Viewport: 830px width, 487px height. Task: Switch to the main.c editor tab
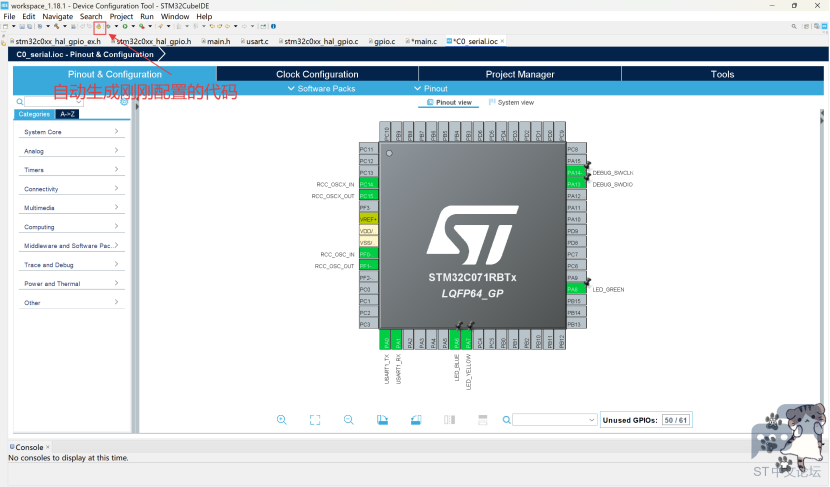[422, 41]
